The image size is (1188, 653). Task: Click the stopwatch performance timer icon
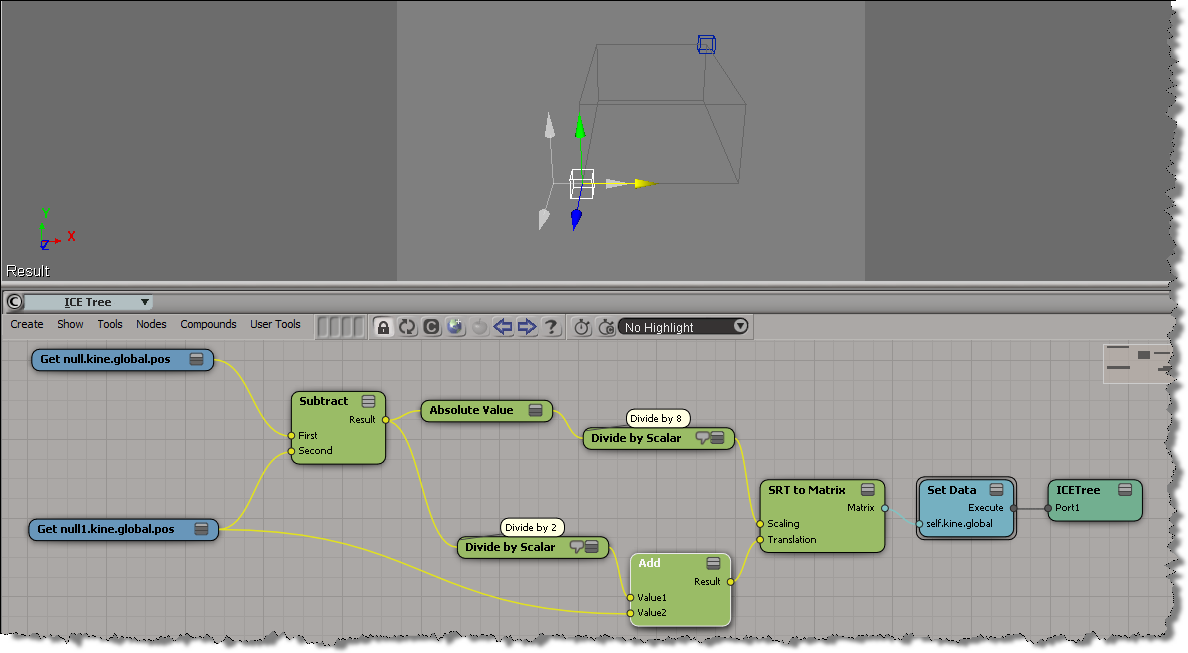pos(583,327)
